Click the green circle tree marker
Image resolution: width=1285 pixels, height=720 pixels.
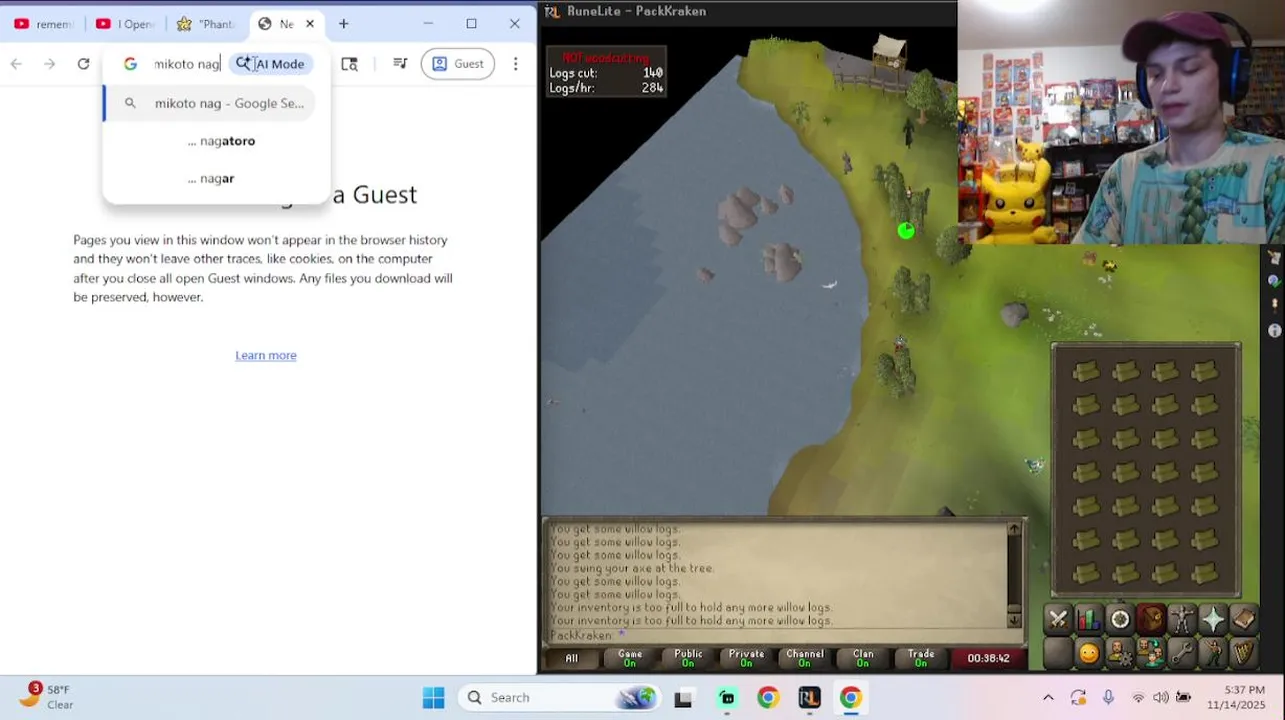[906, 231]
